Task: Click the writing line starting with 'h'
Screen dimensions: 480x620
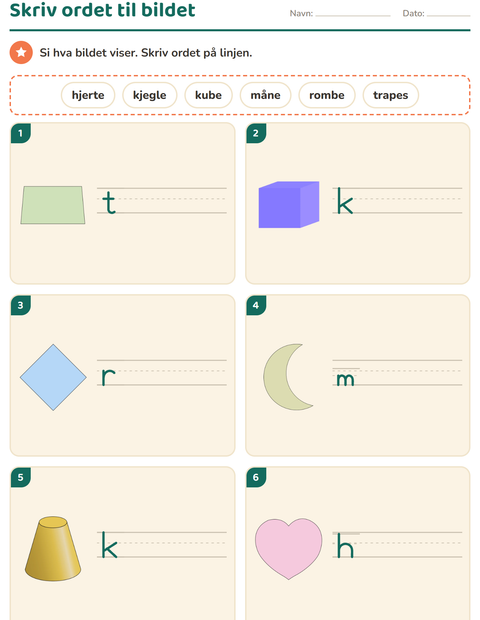Action: (397, 544)
